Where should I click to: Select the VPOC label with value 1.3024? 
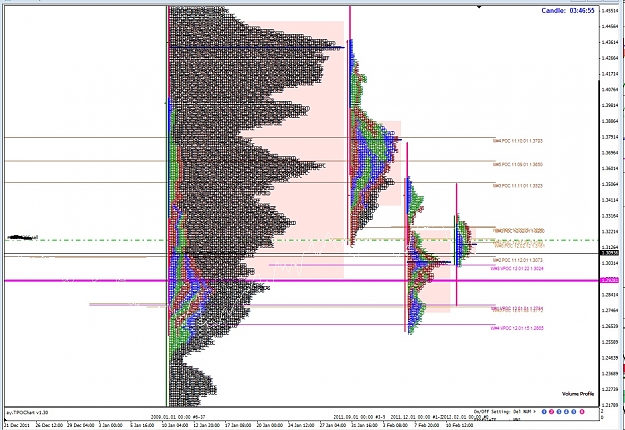click(x=517, y=269)
